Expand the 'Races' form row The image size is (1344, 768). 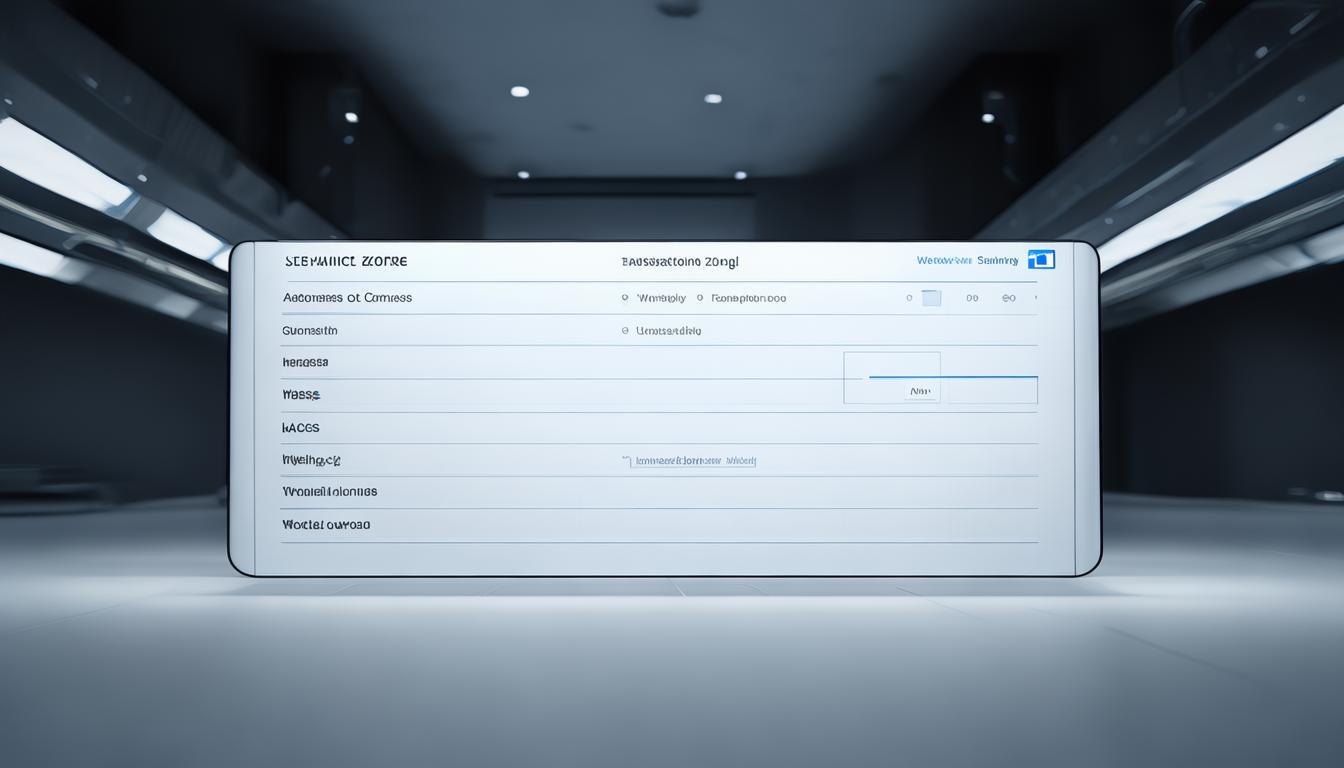coord(300,427)
